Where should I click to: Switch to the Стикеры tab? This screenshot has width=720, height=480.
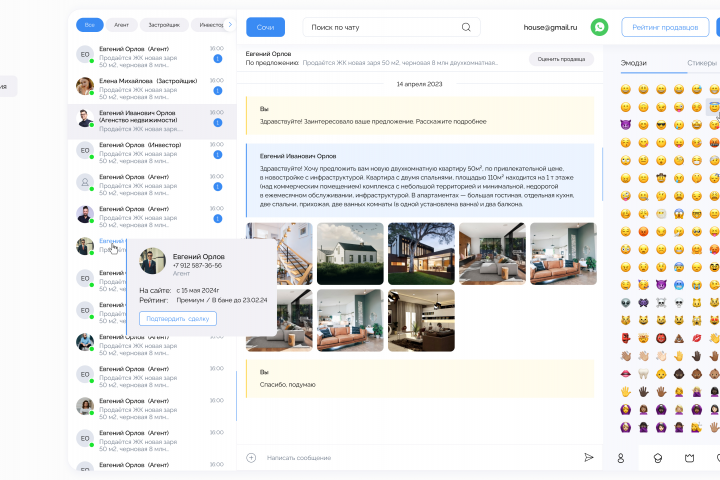(702, 63)
